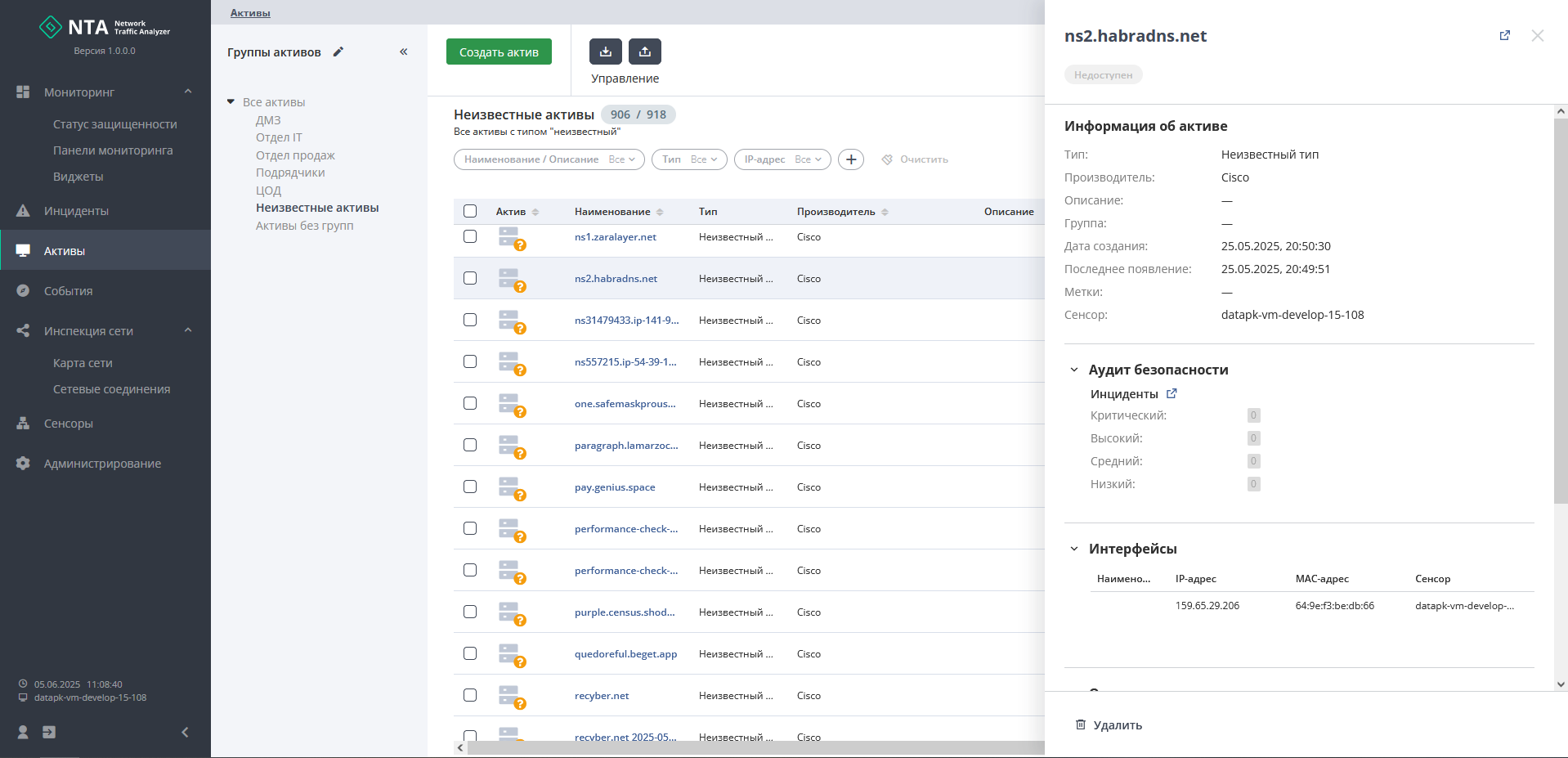Click the pencil icon to edit asset groups
Viewport: 1568px width, 758px height.
[x=338, y=52]
